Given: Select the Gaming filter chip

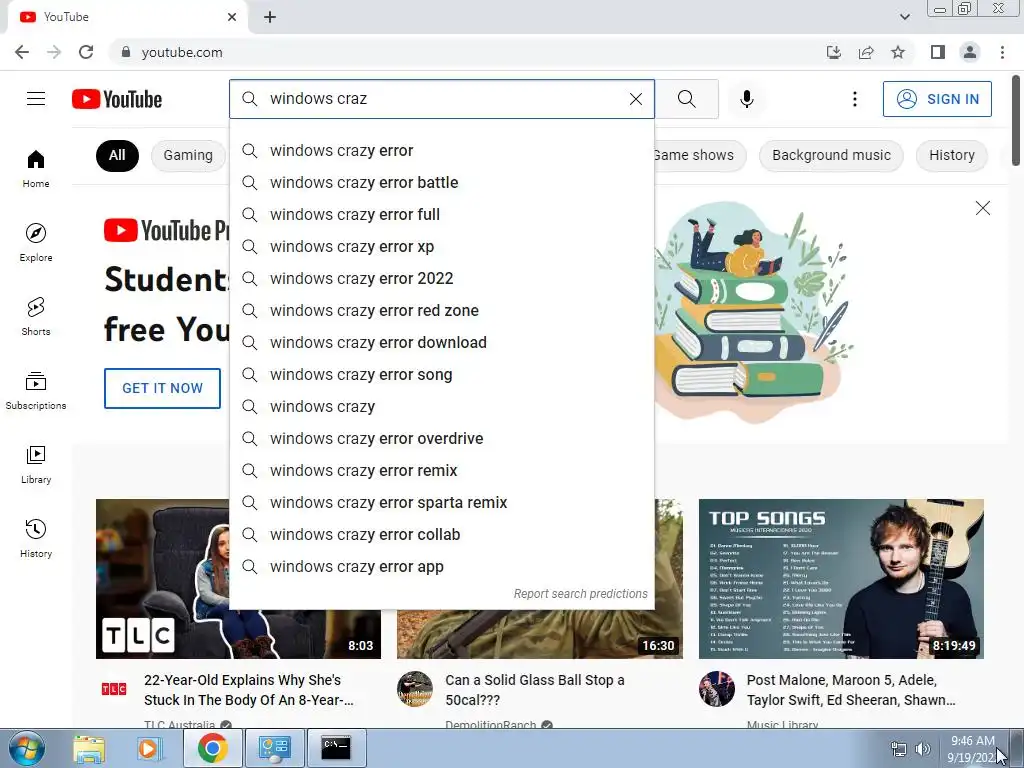Looking at the screenshot, I should [x=188, y=155].
